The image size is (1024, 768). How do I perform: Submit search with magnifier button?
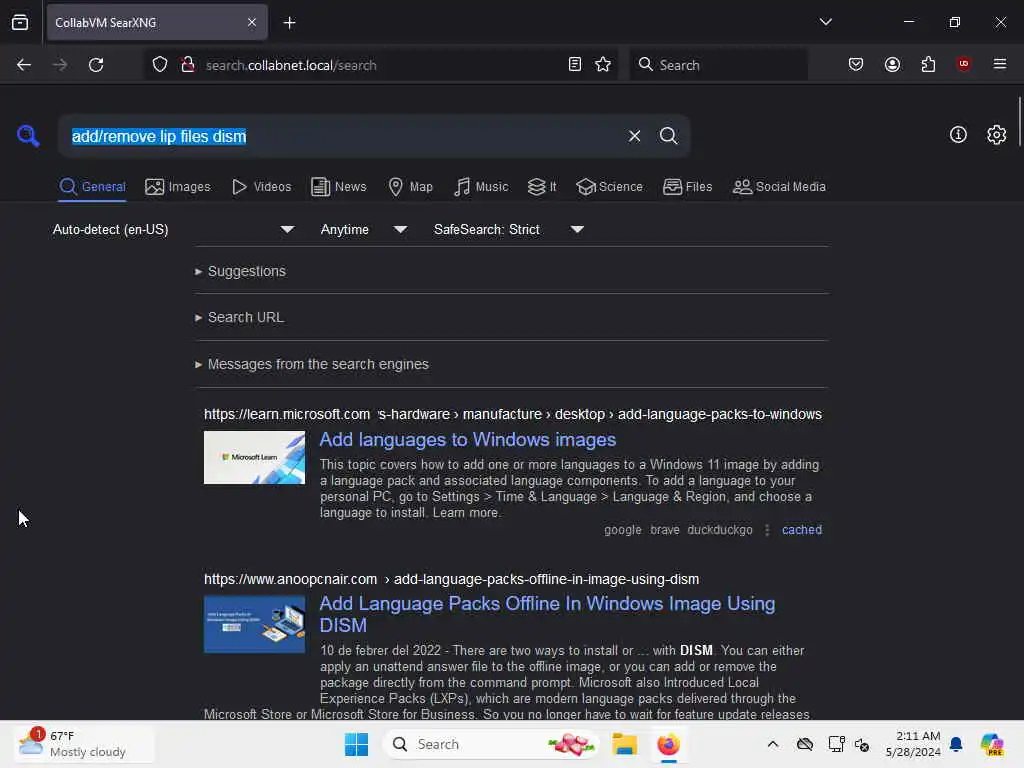pyautogui.click(x=668, y=136)
